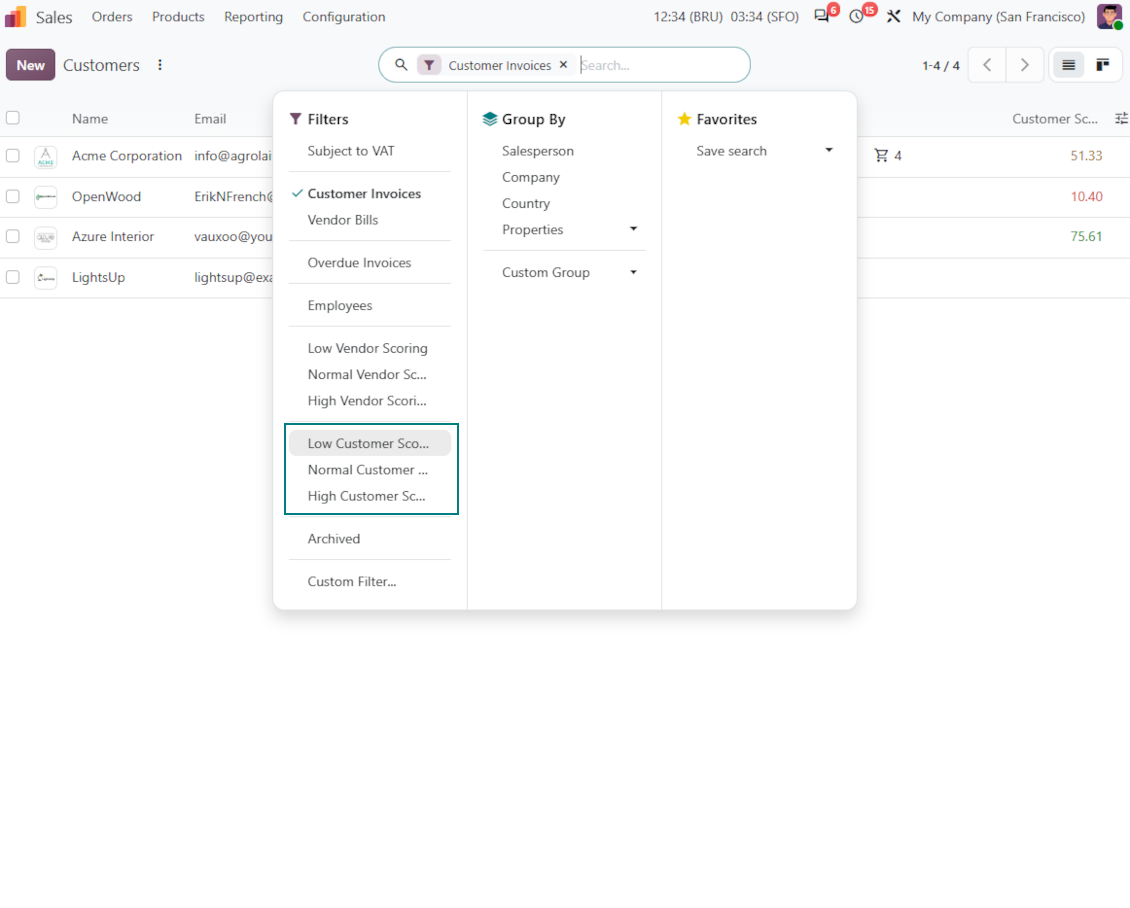The height and width of the screenshot is (908, 1130).
Task: Expand the Save search dropdown
Action: (x=829, y=151)
